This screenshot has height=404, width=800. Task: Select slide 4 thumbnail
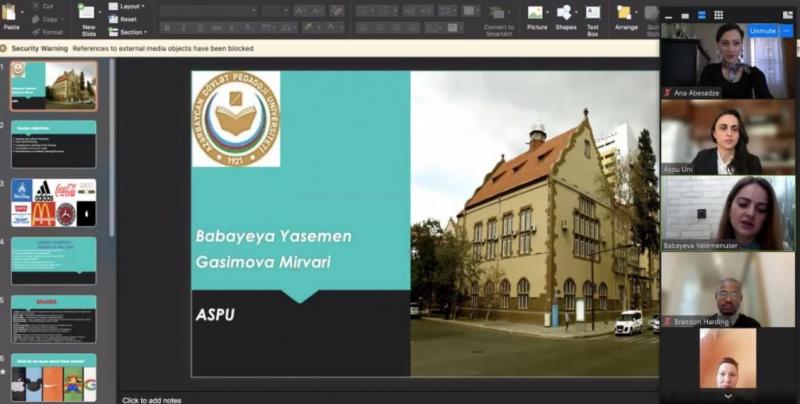click(x=54, y=261)
